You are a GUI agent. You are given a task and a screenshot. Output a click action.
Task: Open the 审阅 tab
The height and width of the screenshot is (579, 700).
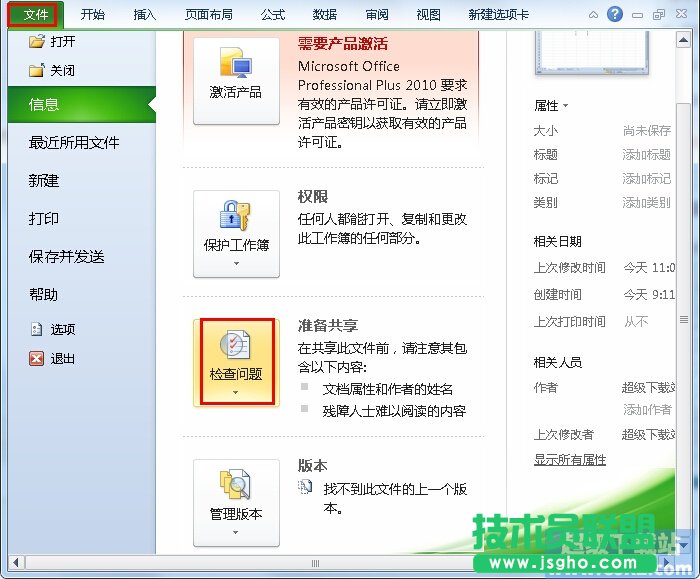coord(377,15)
